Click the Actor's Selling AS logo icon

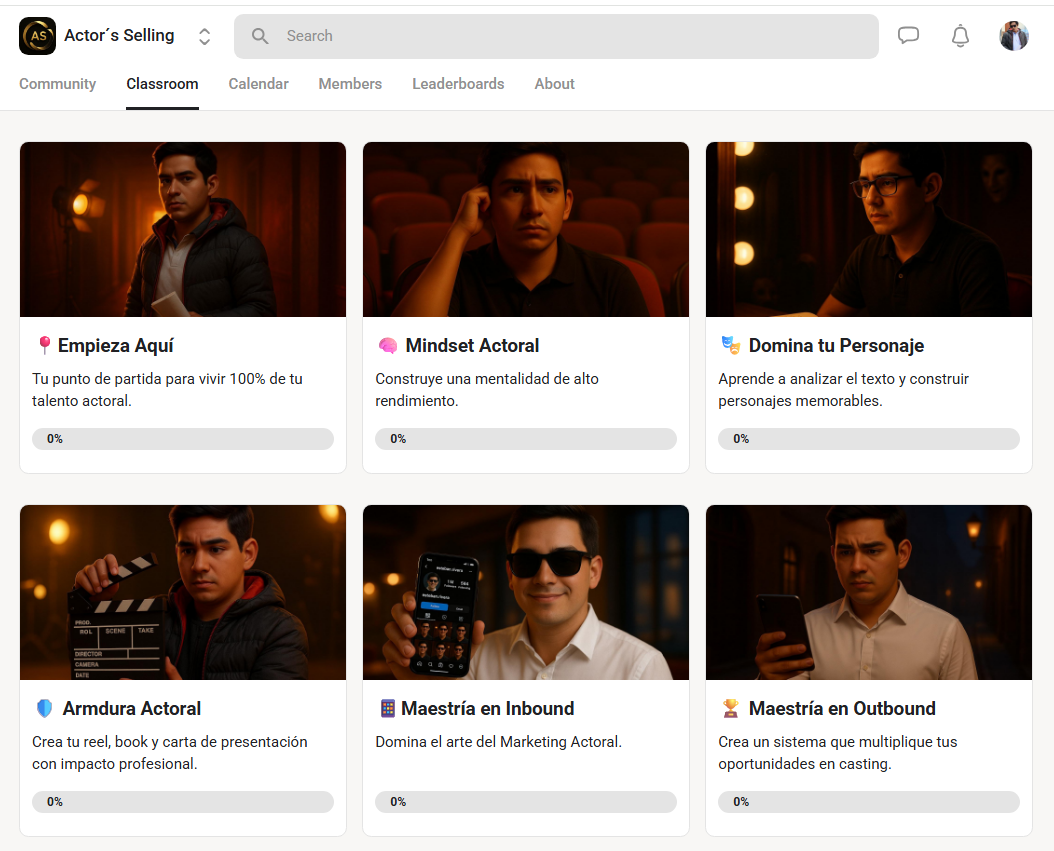click(37, 36)
